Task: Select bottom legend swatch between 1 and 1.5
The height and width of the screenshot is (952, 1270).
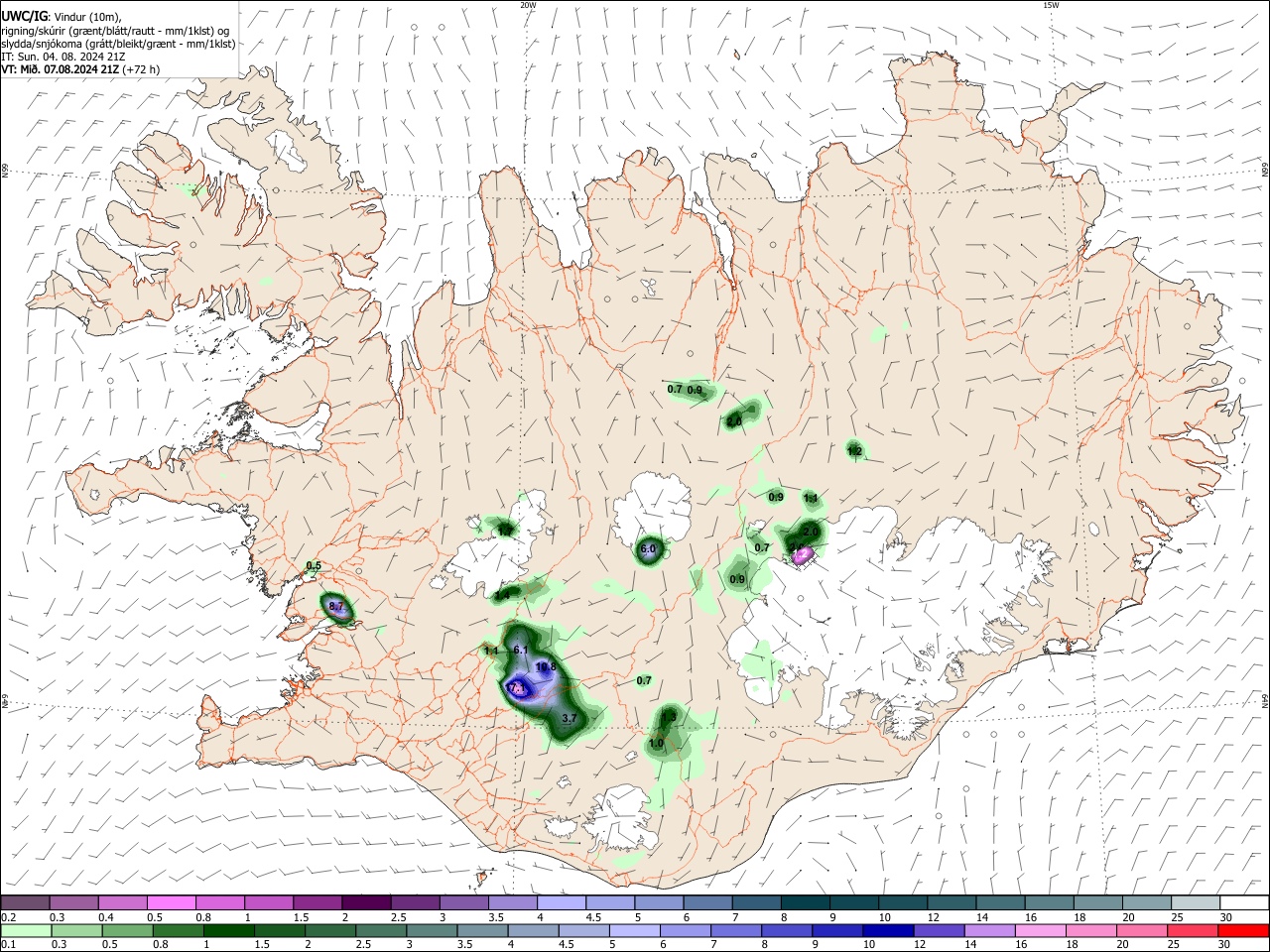Action: (229, 930)
